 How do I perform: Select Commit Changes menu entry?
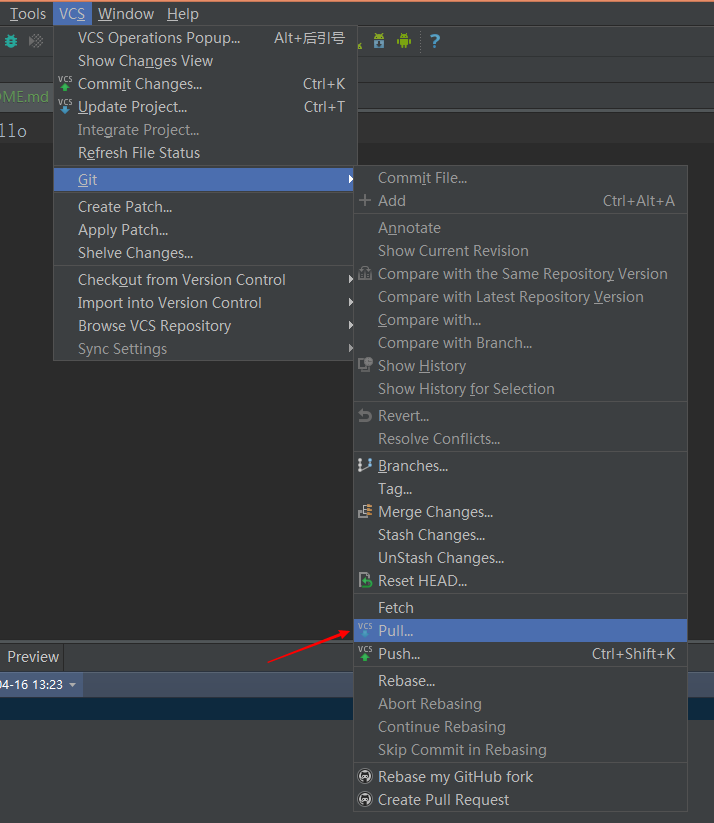205,84
